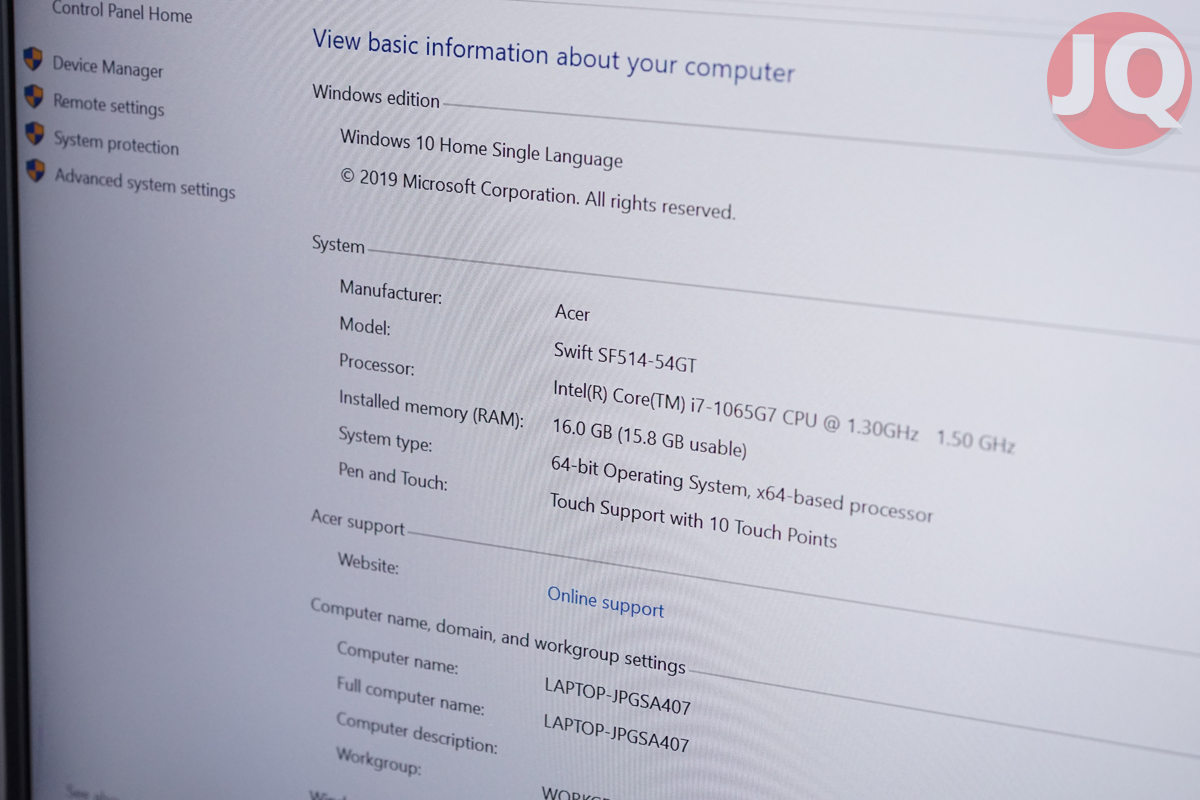Image resolution: width=1200 pixels, height=800 pixels.
Task: Click the 'System' section heading
Action: tap(338, 244)
